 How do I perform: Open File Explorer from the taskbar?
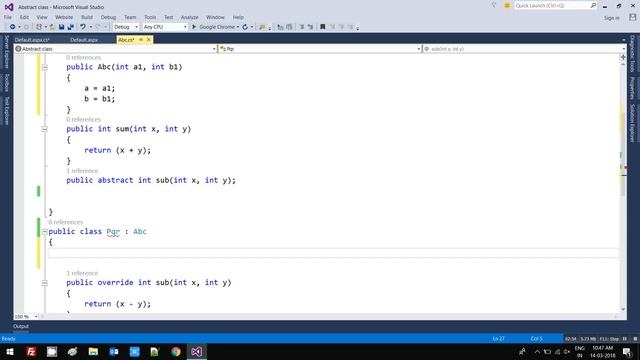93,351
